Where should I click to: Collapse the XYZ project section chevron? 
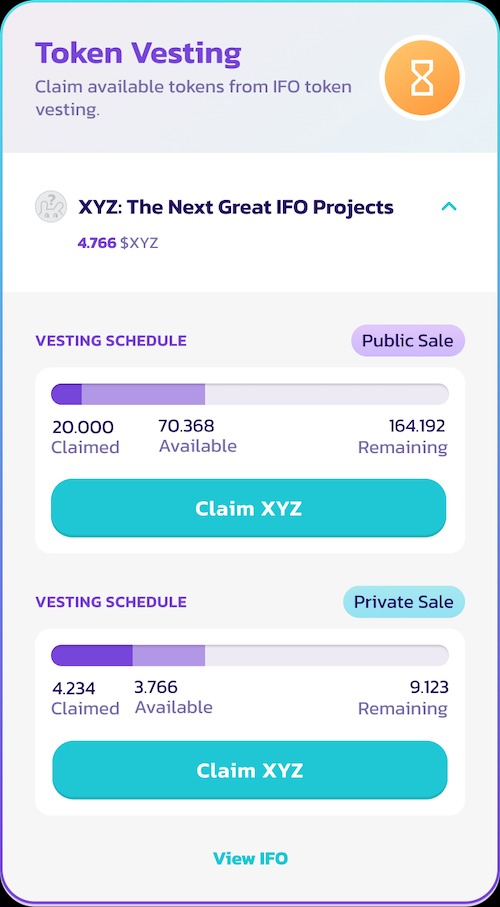pyautogui.click(x=449, y=206)
